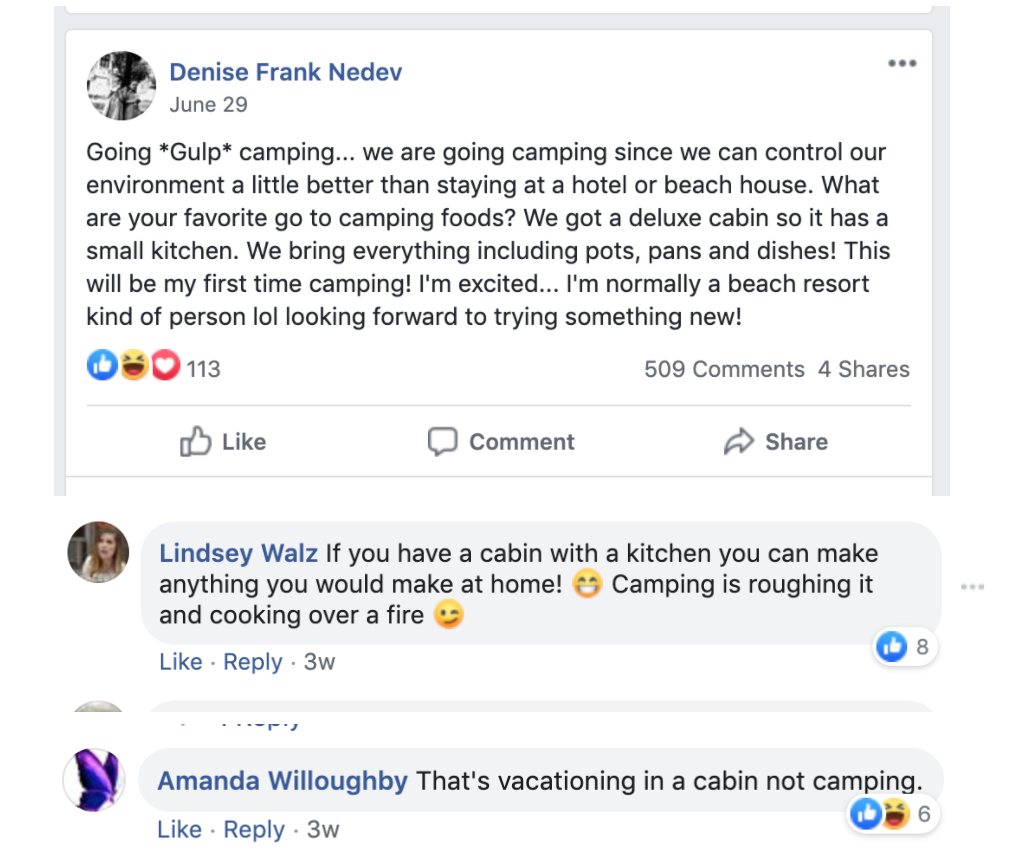Click the Share arrow icon
Screen dimensions: 1022x856
[738, 442]
